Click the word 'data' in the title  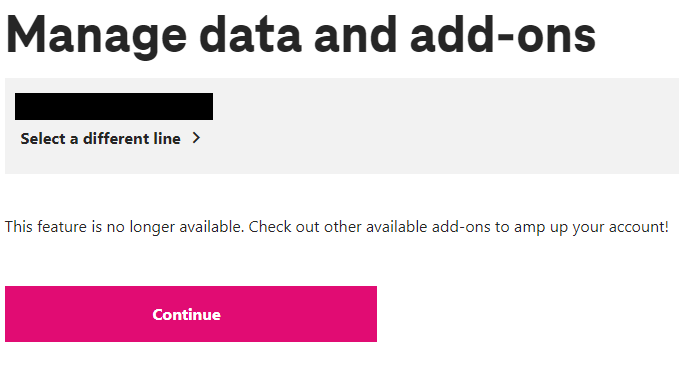[250, 35]
